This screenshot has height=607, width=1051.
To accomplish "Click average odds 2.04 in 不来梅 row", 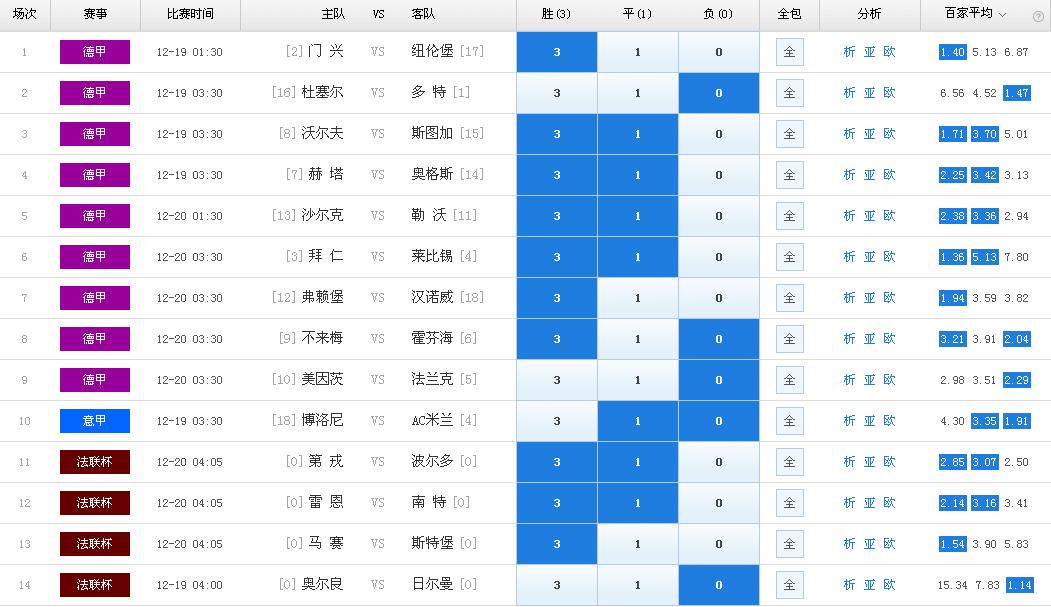I will (1017, 339).
